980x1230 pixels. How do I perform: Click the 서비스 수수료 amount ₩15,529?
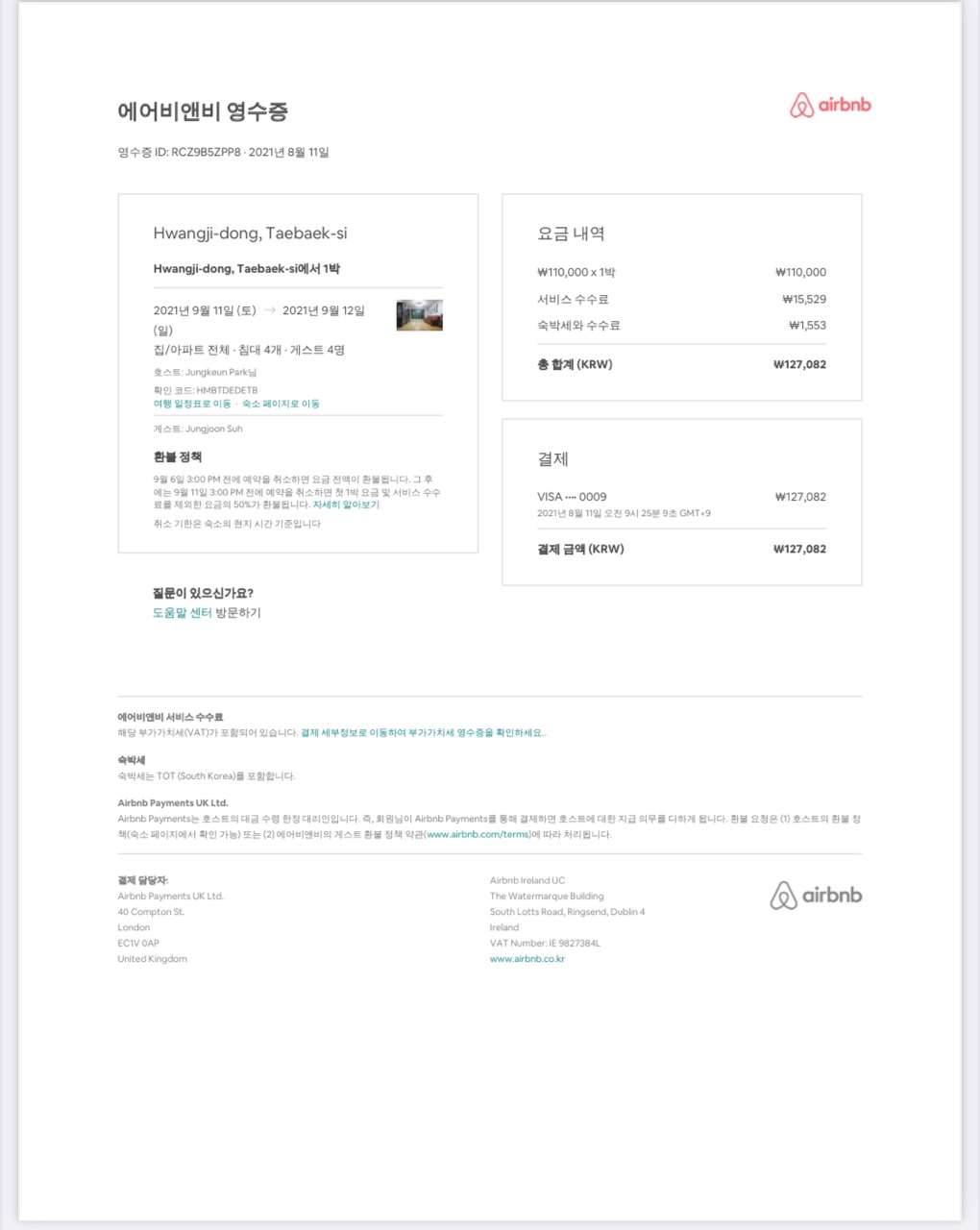tap(804, 299)
